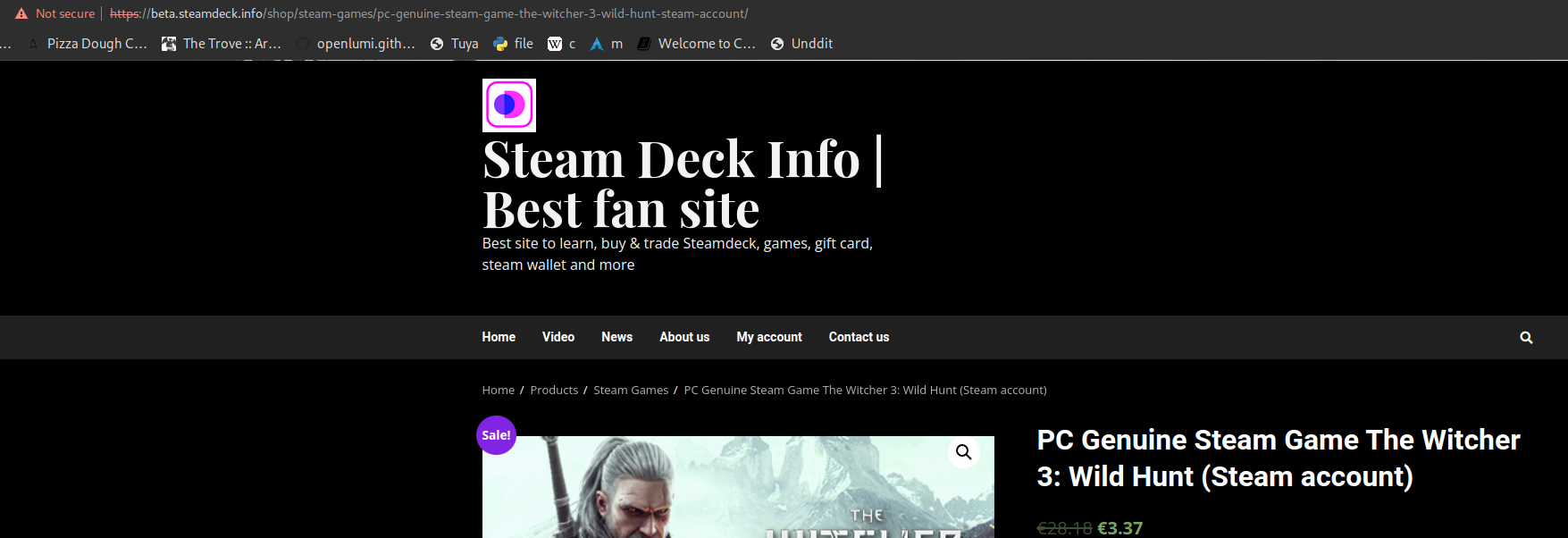Viewport: 1568px width, 538px height.
Task: Open the 'm' bookmark with blue icon
Action: point(606,44)
